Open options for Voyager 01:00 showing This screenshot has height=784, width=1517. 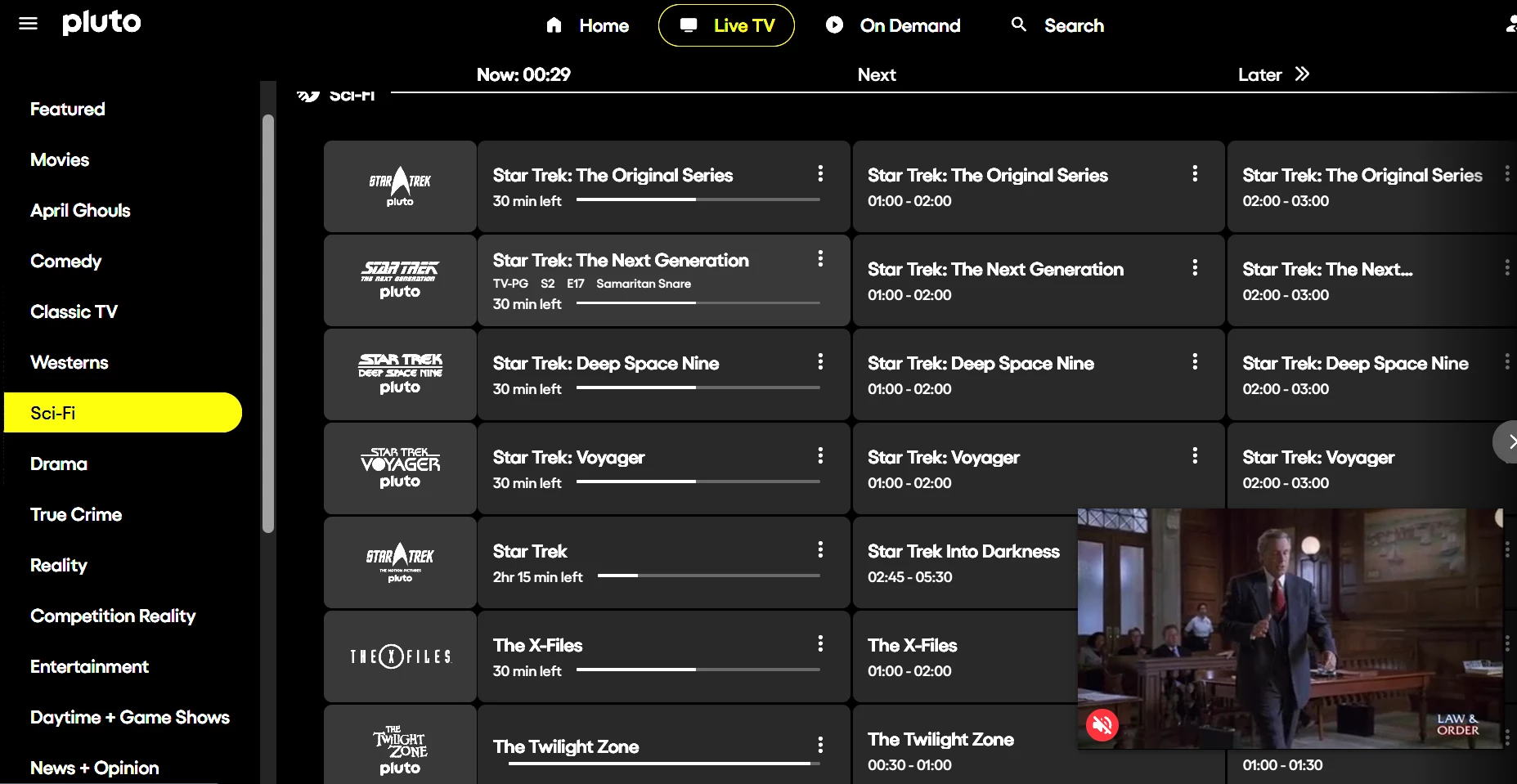coord(1195,455)
